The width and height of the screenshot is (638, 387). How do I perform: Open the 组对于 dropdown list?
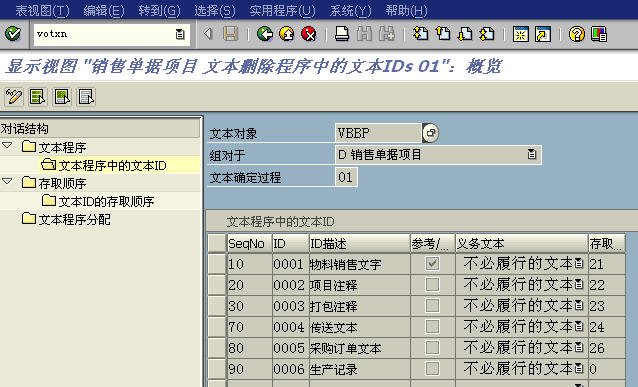(x=531, y=154)
